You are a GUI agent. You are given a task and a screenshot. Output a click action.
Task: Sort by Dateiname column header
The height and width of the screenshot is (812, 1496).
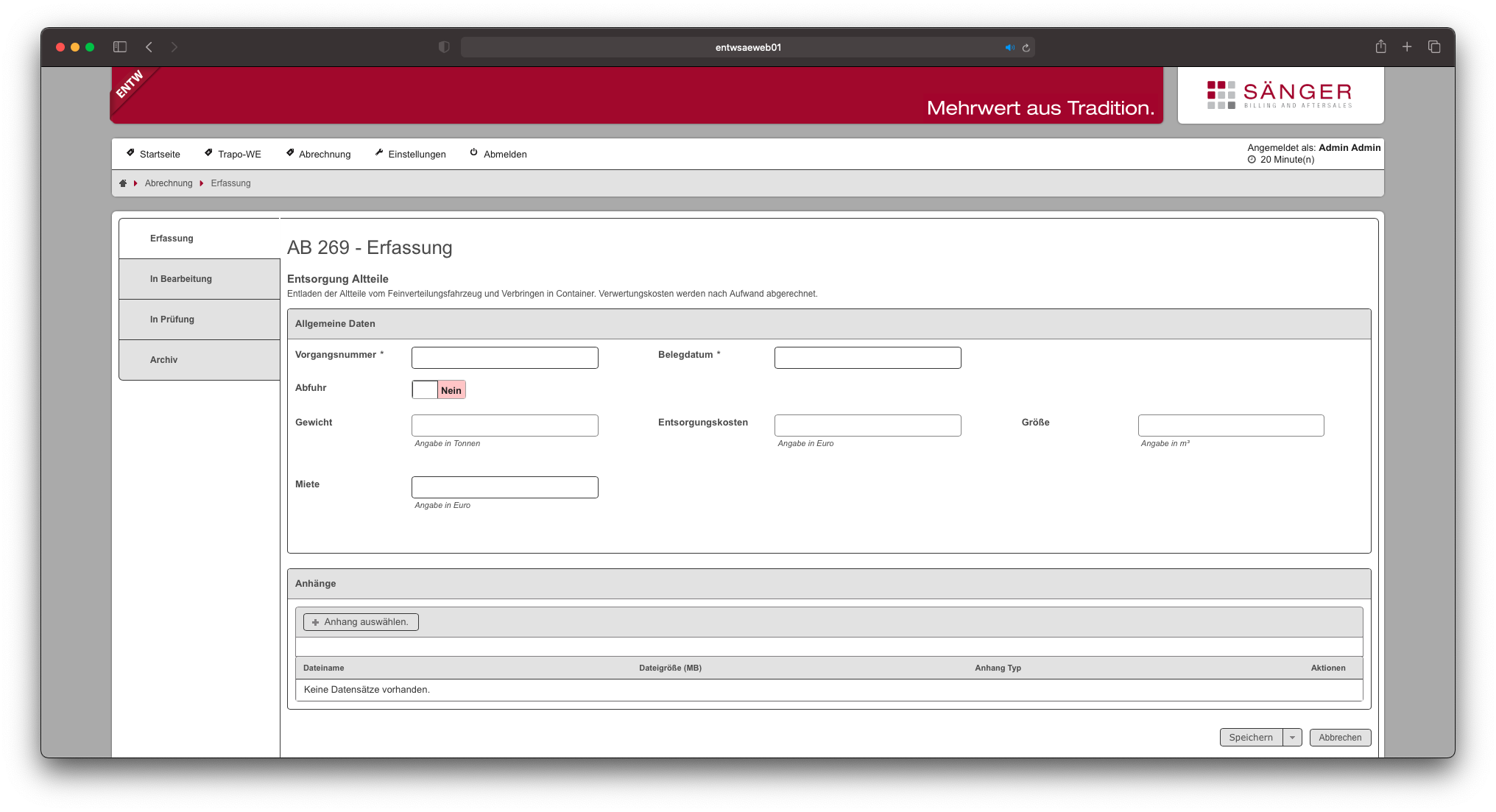click(x=323, y=668)
